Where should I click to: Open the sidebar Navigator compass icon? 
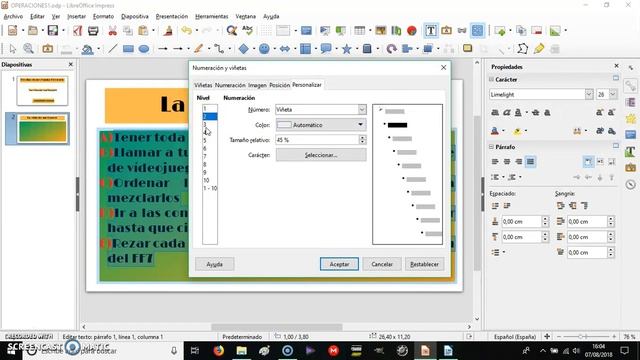[631, 184]
